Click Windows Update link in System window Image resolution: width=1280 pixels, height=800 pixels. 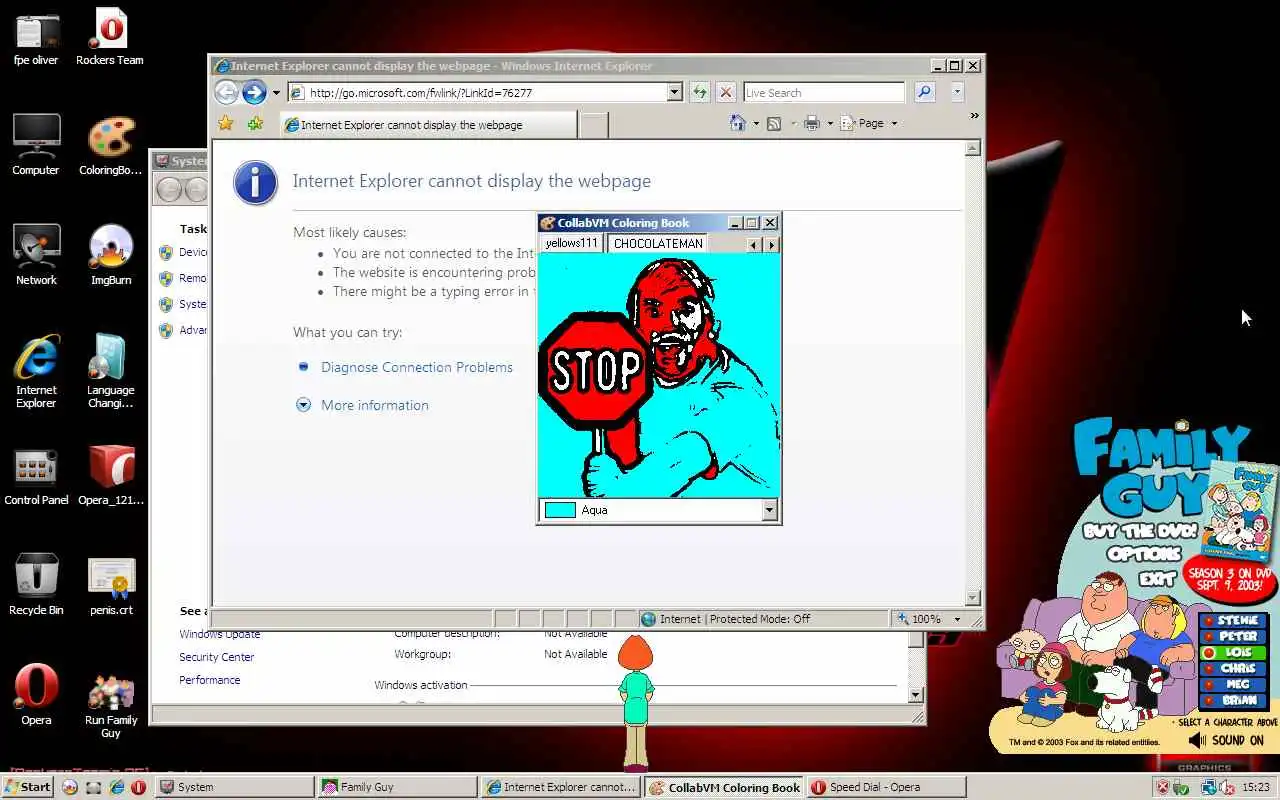point(220,634)
